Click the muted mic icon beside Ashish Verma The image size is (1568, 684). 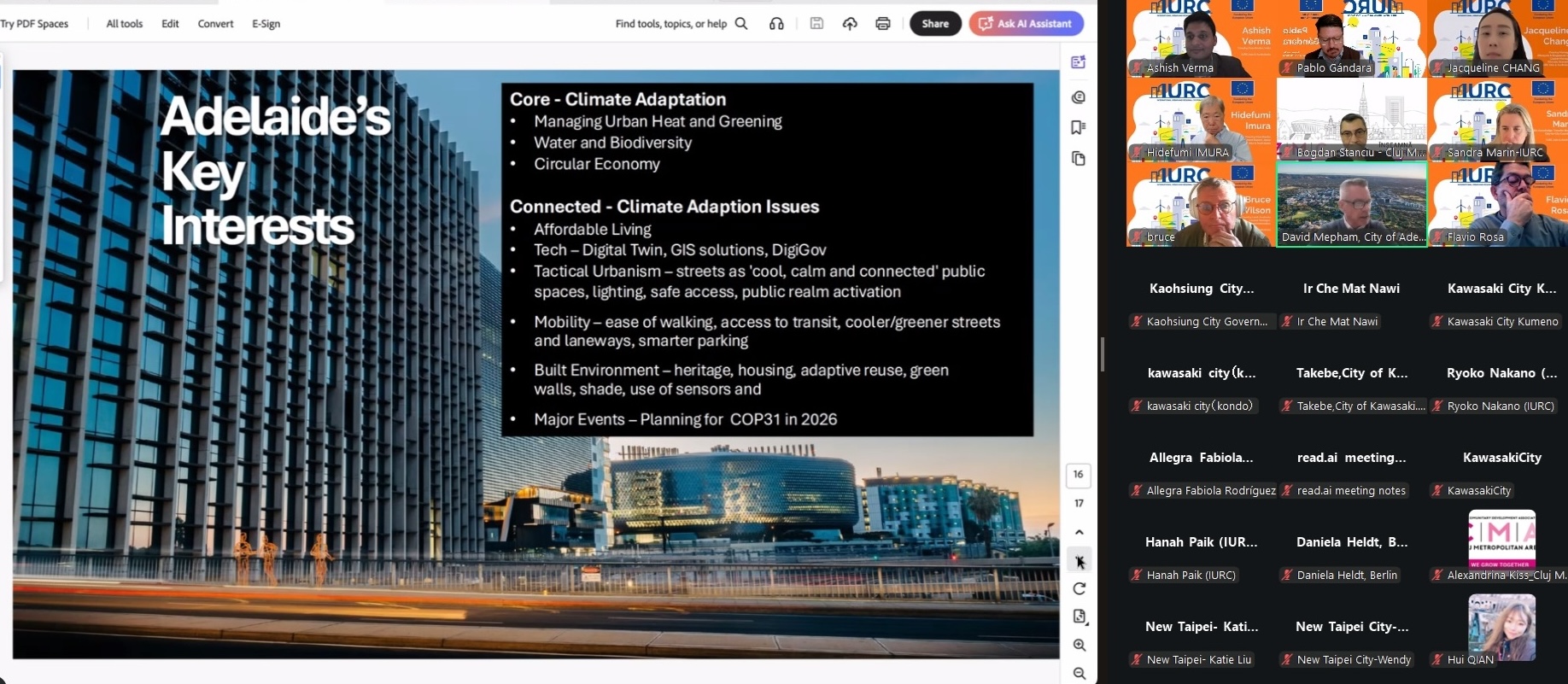(x=1137, y=68)
